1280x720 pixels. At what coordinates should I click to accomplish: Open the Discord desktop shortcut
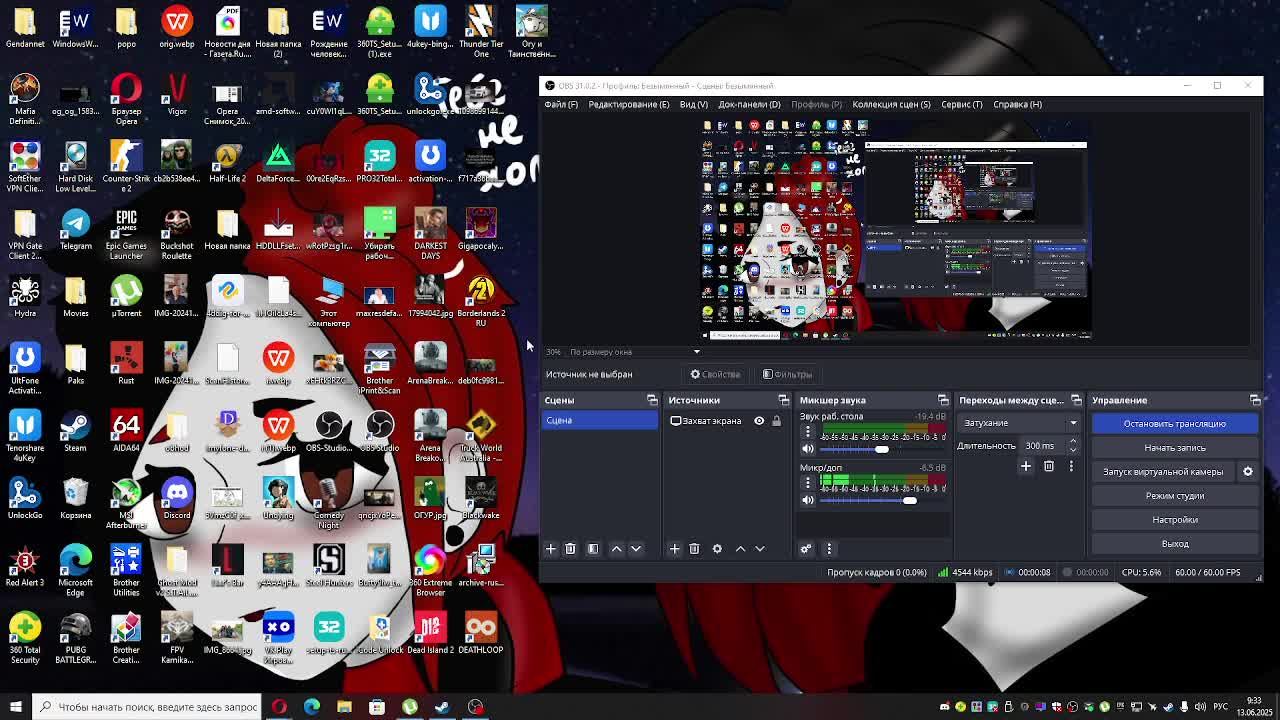click(177, 498)
